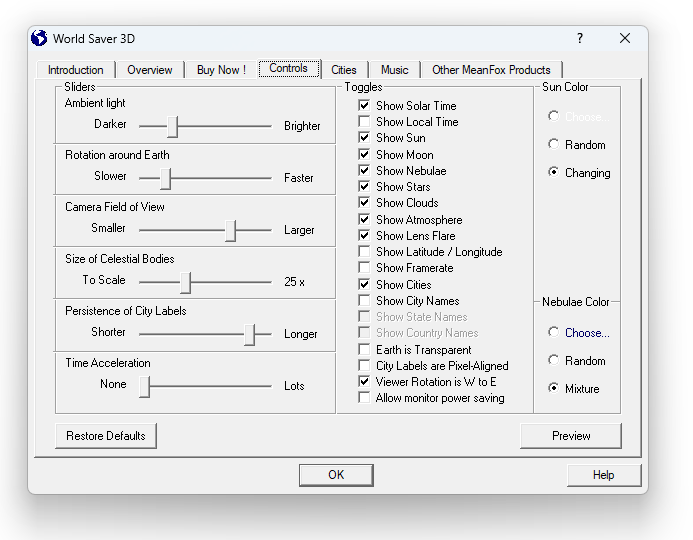Screen dimensions: 693x540
Task: Confirm with the OK button
Action: tap(336, 475)
